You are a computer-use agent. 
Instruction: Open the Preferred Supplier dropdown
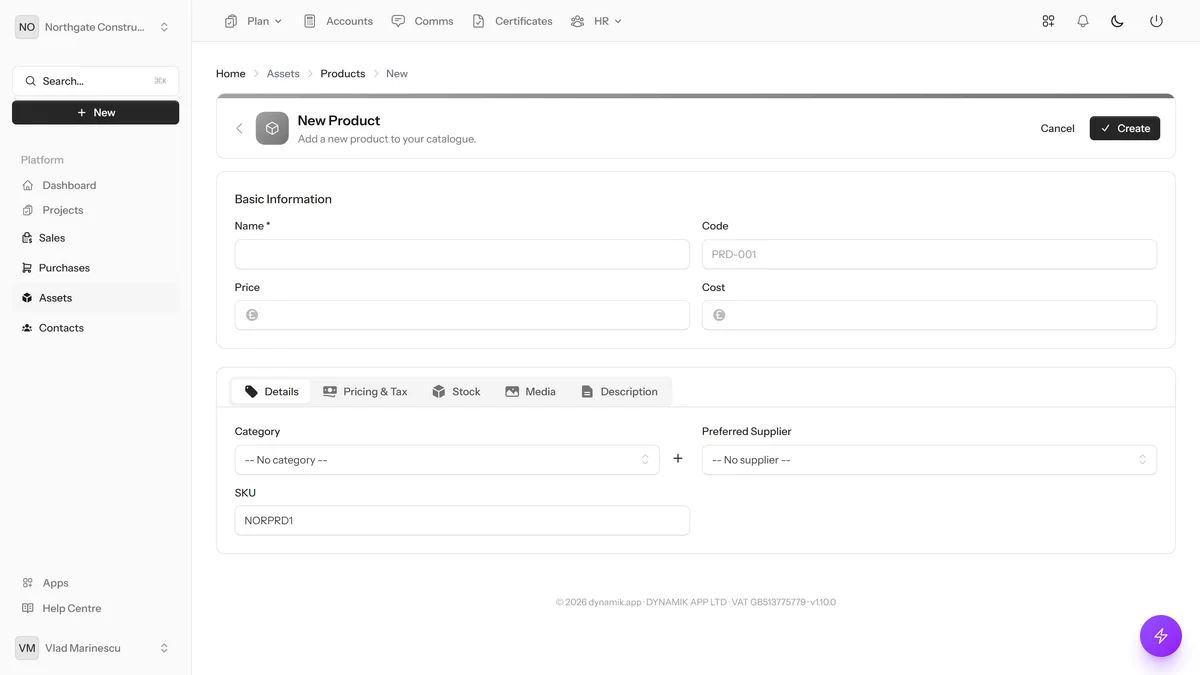[929, 460]
